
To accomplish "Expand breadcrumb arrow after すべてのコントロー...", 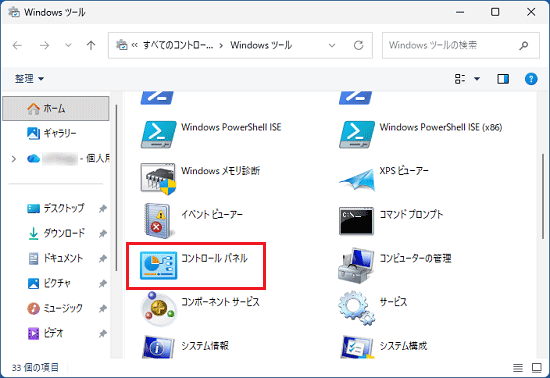I will tap(221, 46).
